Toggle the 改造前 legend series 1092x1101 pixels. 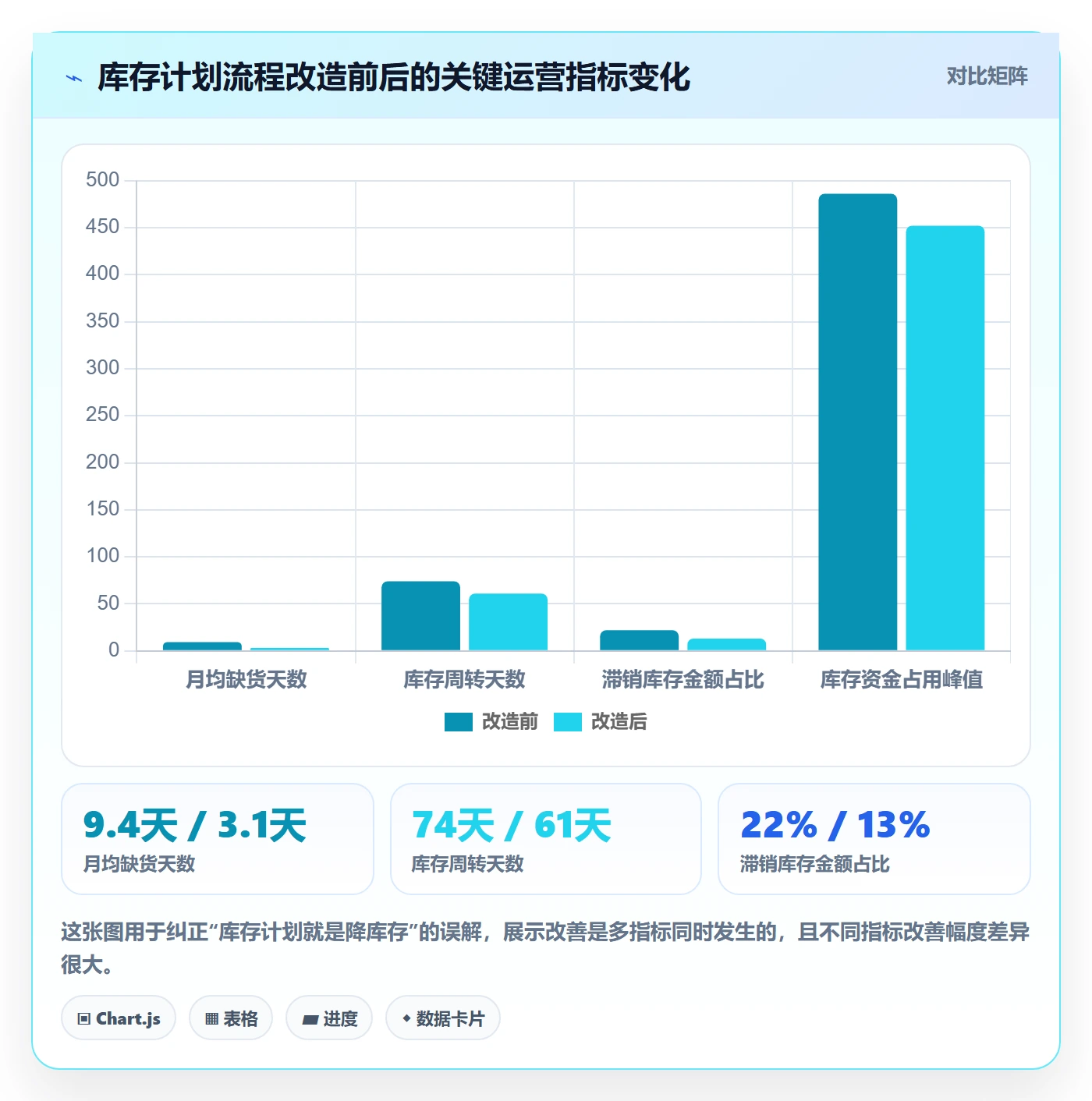(491, 722)
